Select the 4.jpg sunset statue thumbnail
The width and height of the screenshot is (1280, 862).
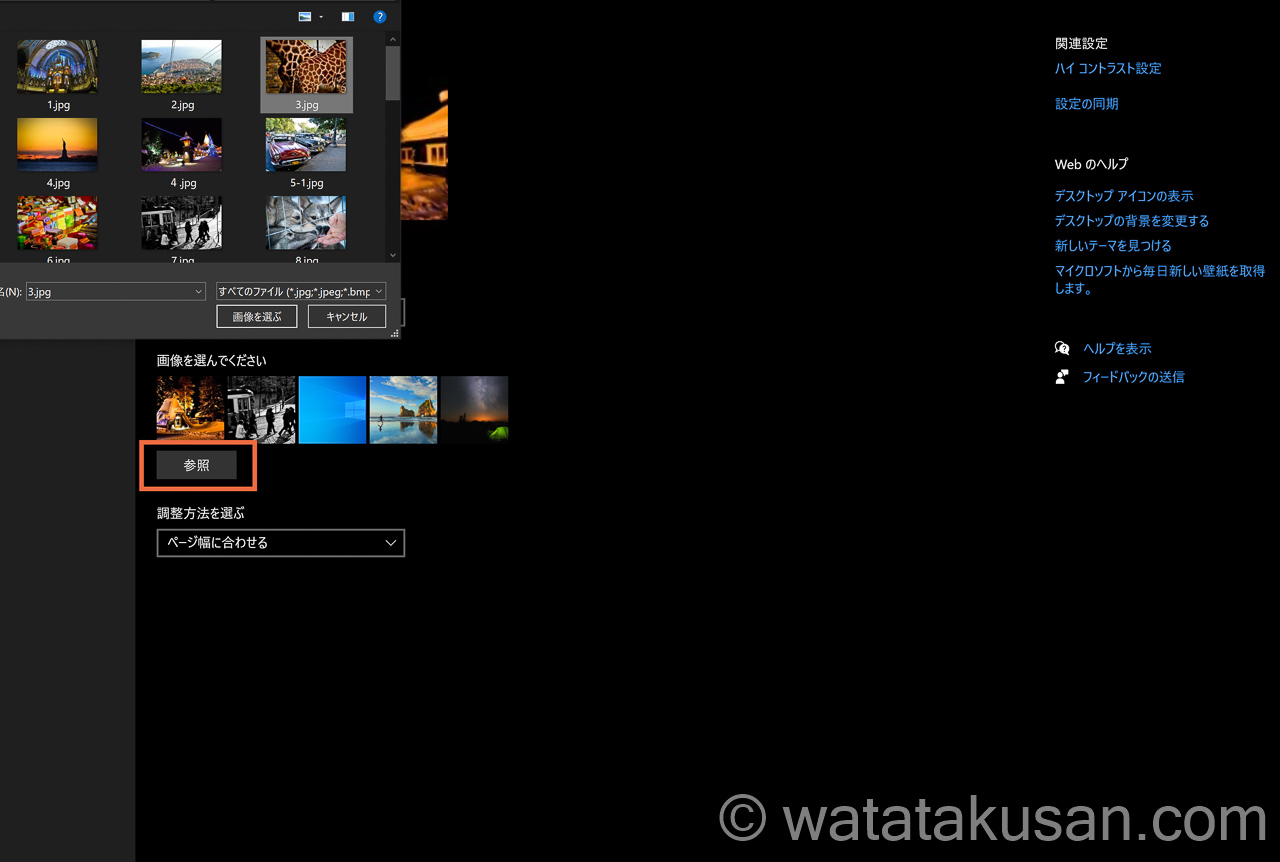coord(57,145)
